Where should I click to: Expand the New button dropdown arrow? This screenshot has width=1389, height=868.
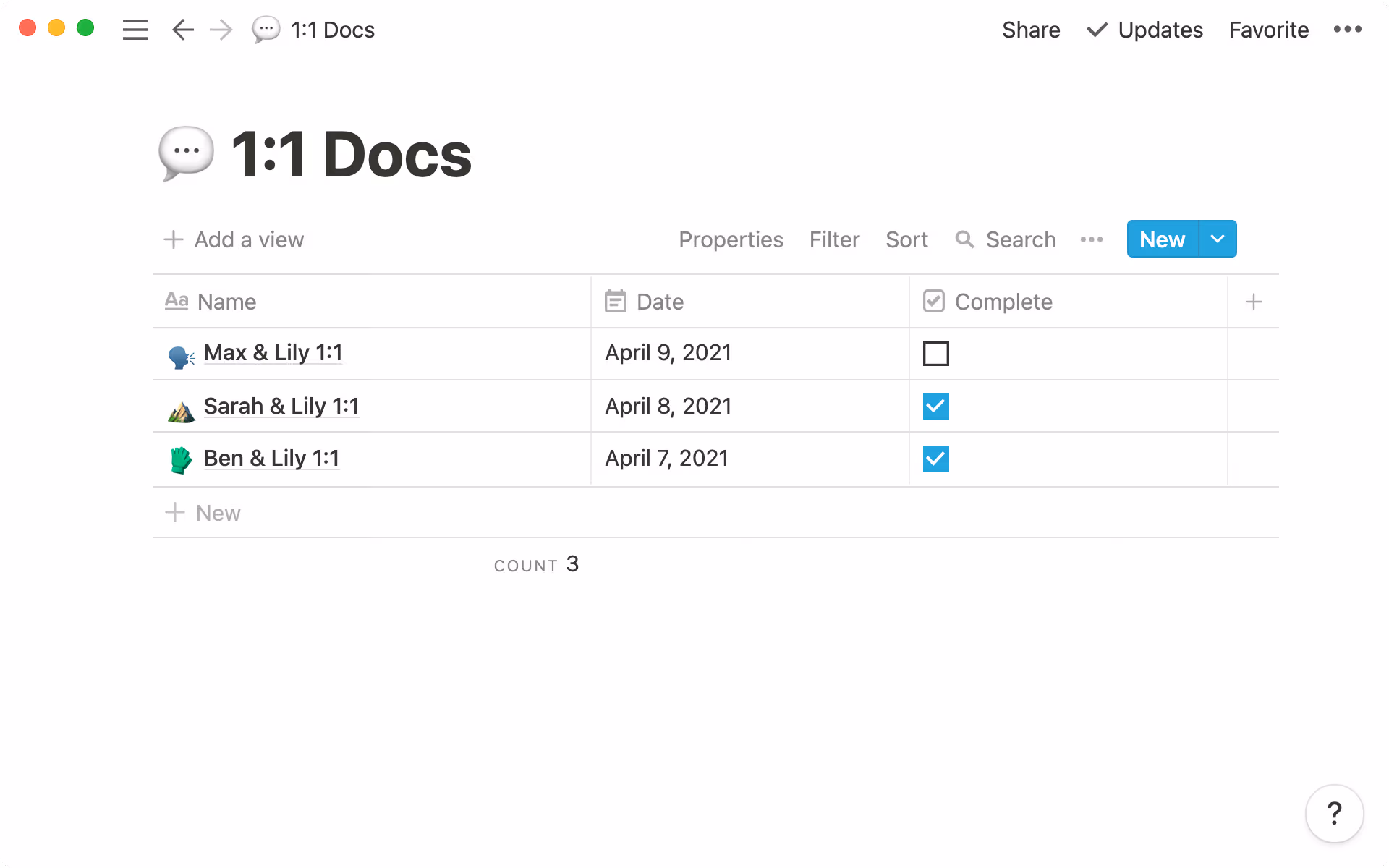[x=1218, y=239]
